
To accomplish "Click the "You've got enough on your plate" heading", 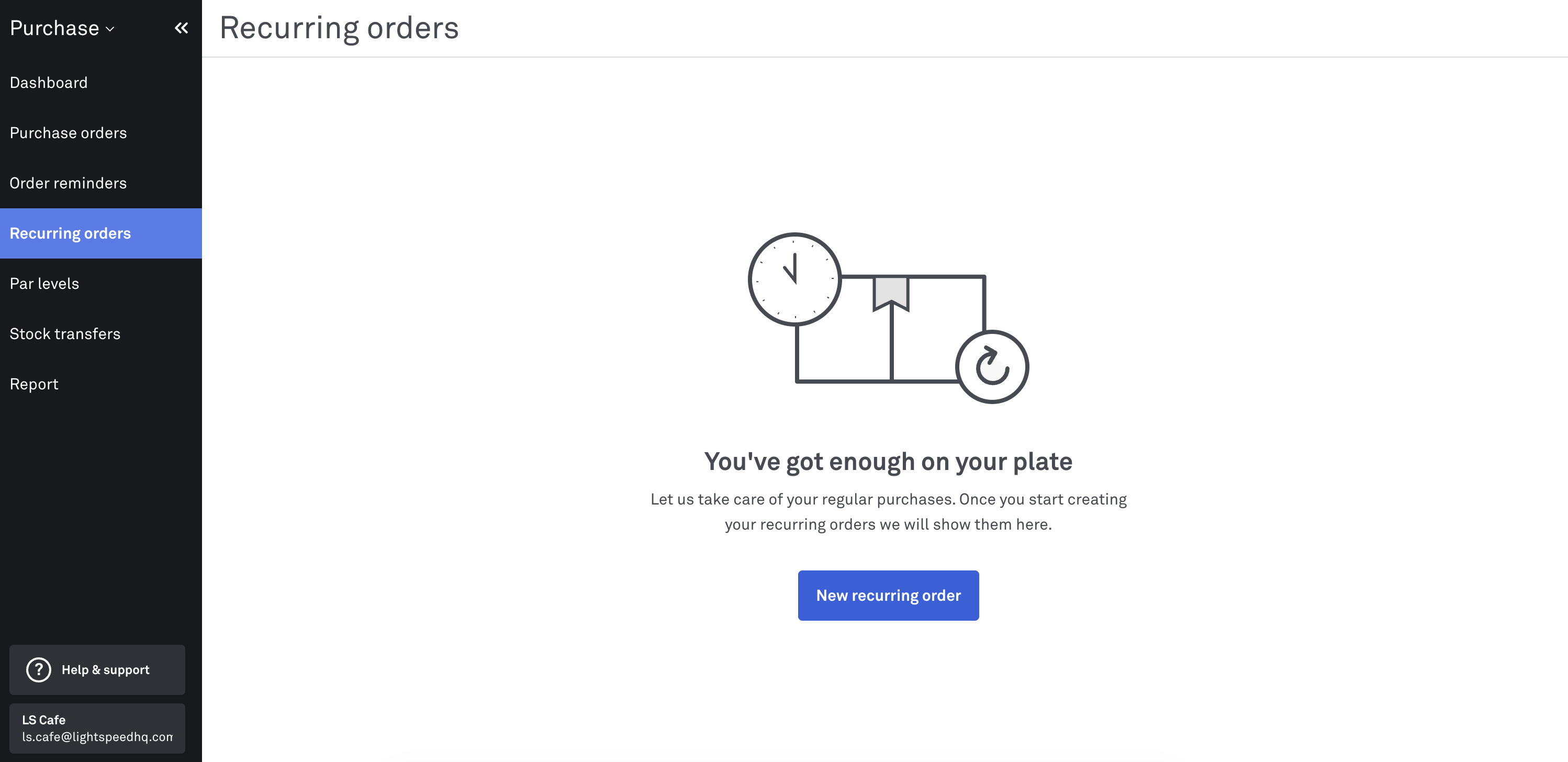I will (x=888, y=462).
